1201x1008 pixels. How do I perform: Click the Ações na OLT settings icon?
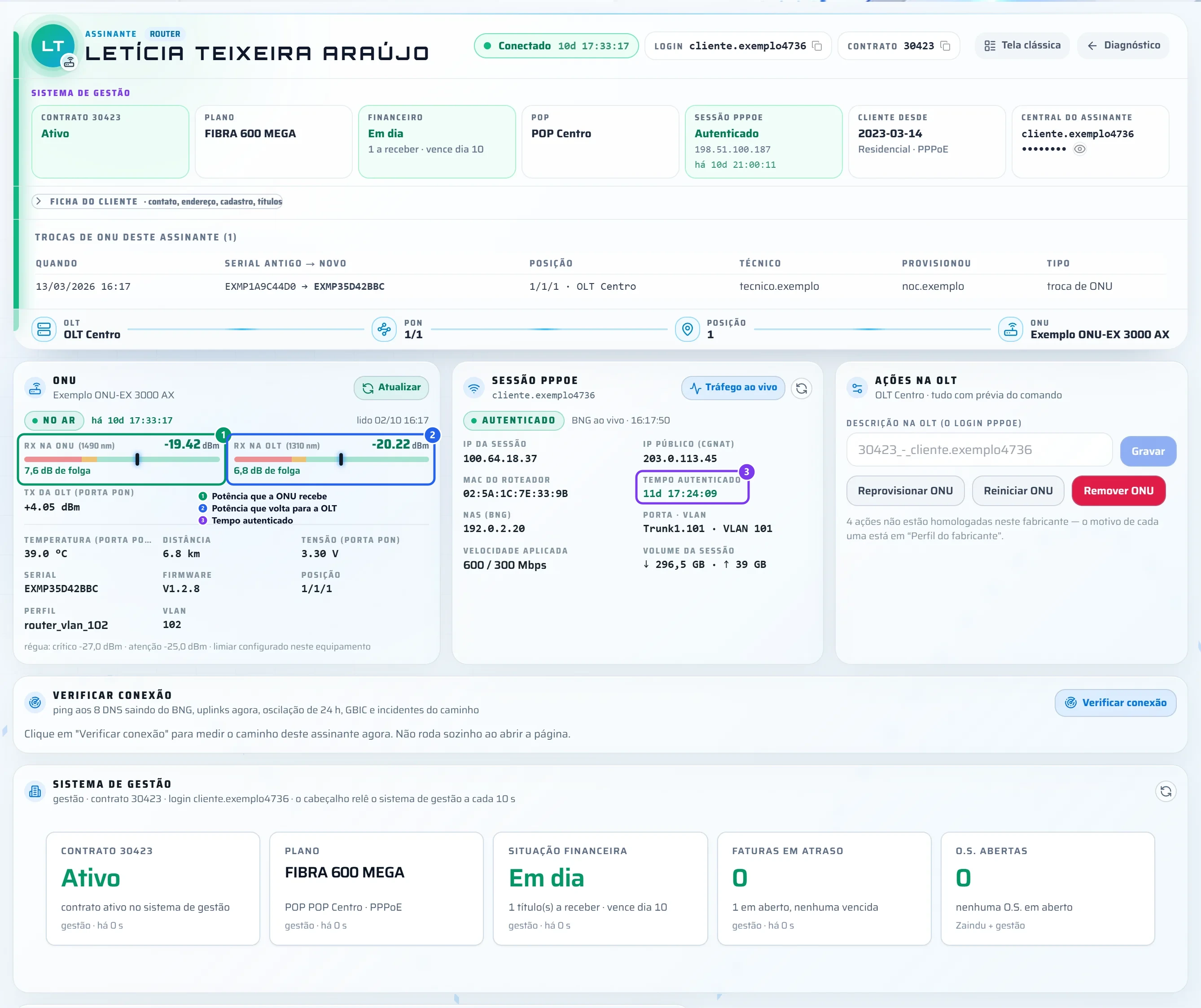coord(857,388)
